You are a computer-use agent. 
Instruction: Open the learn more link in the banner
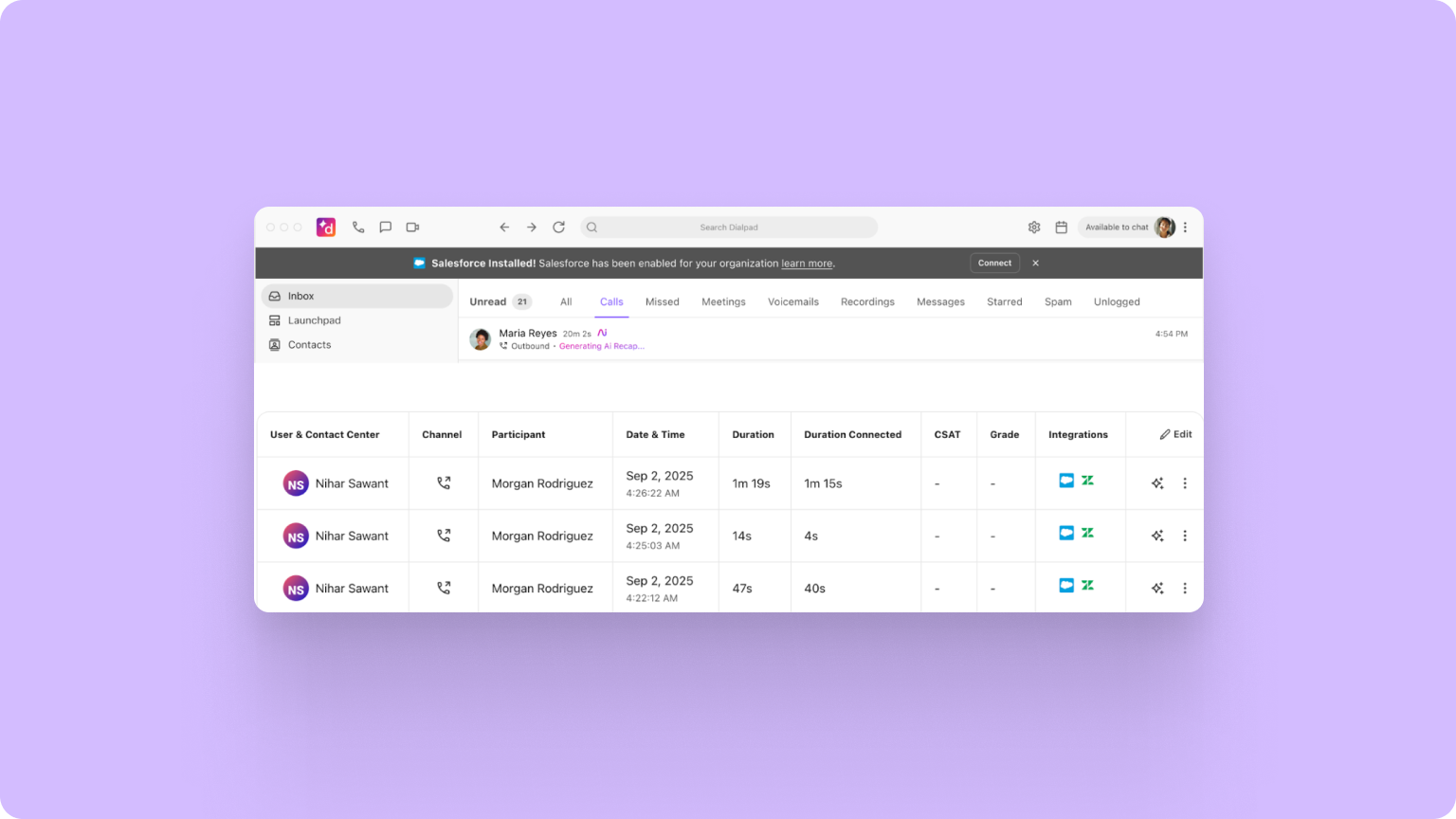[x=806, y=263]
